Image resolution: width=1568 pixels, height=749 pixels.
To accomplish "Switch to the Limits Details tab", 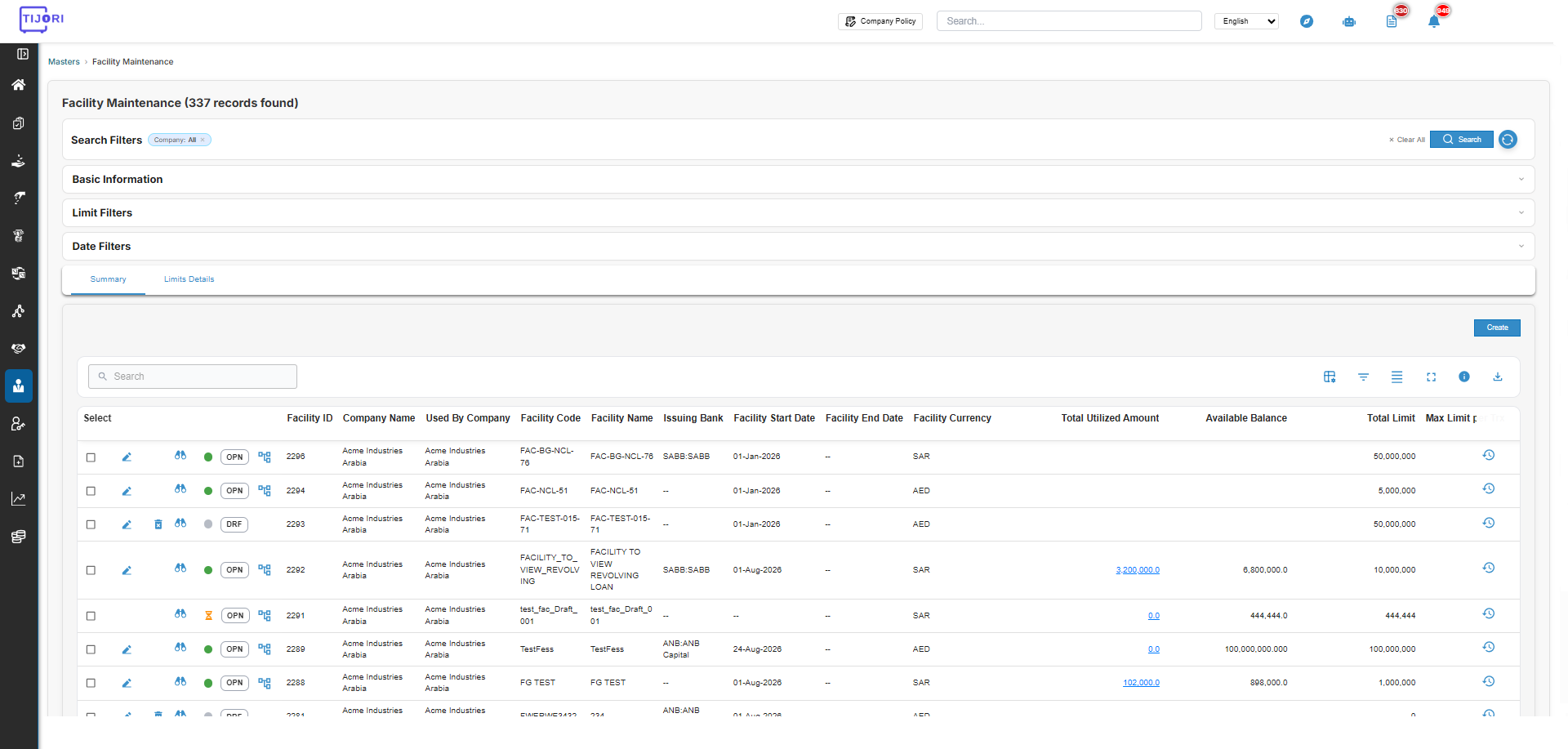I will (189, 279).
